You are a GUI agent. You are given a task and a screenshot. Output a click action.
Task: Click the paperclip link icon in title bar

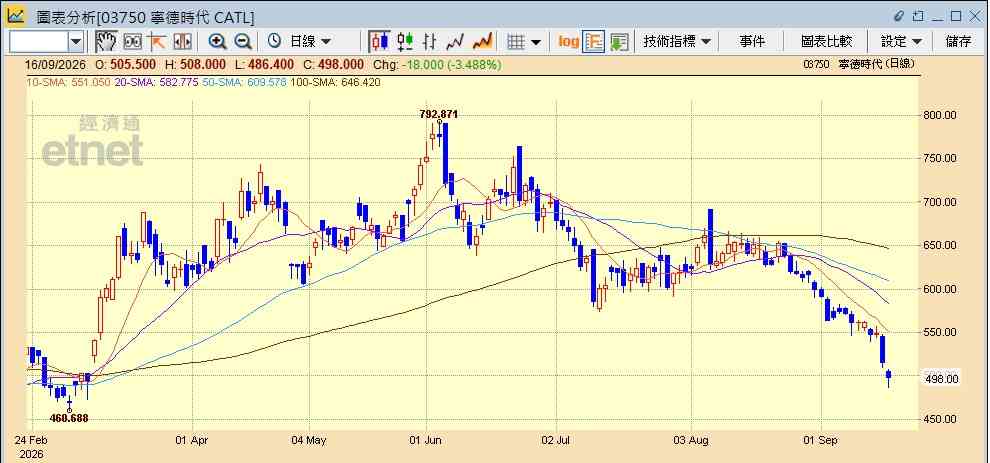(x=899, y=16)
